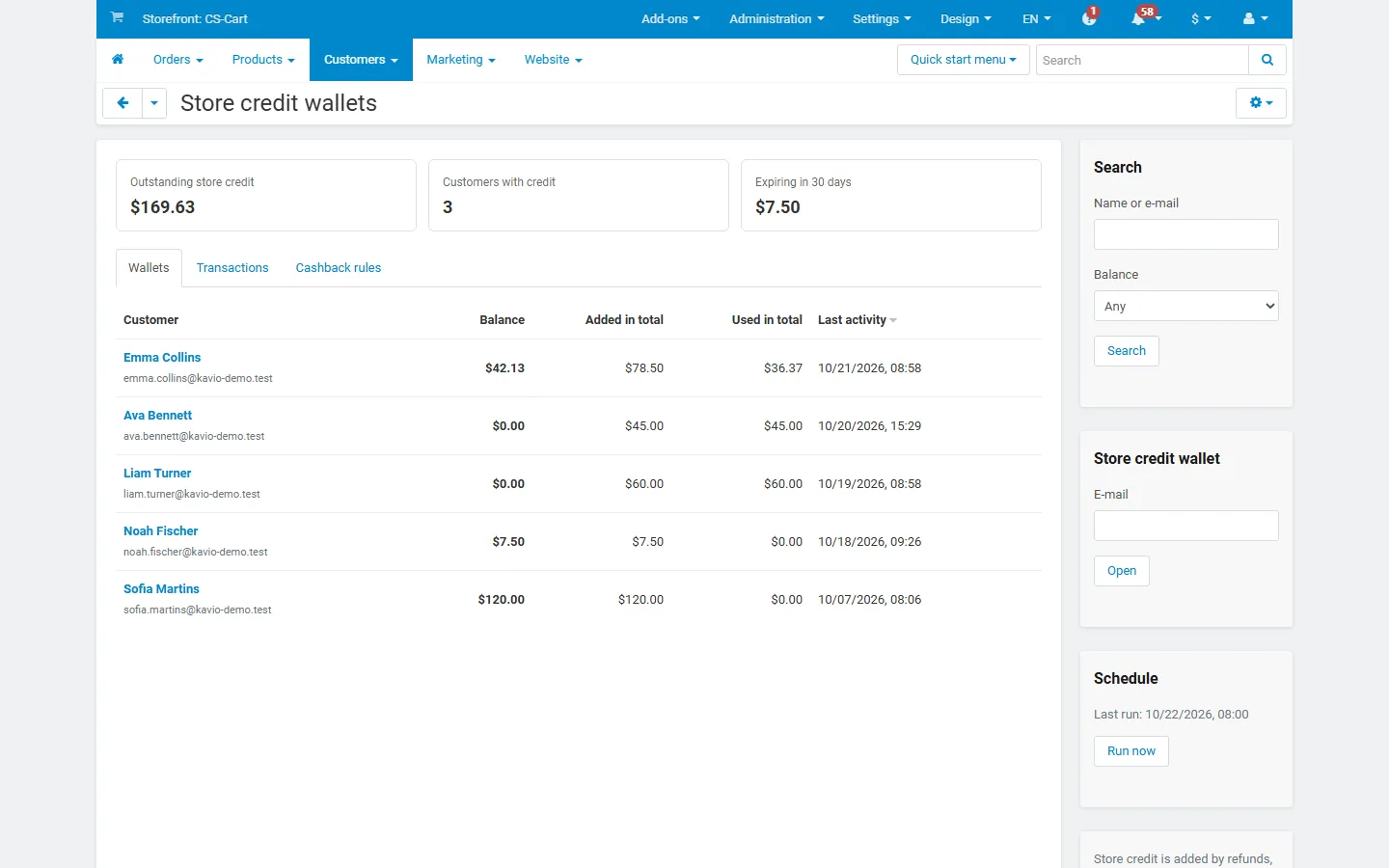Open the Orders menu
Image resolution: width=1389 pixels, height=868 pixels.
178,60
